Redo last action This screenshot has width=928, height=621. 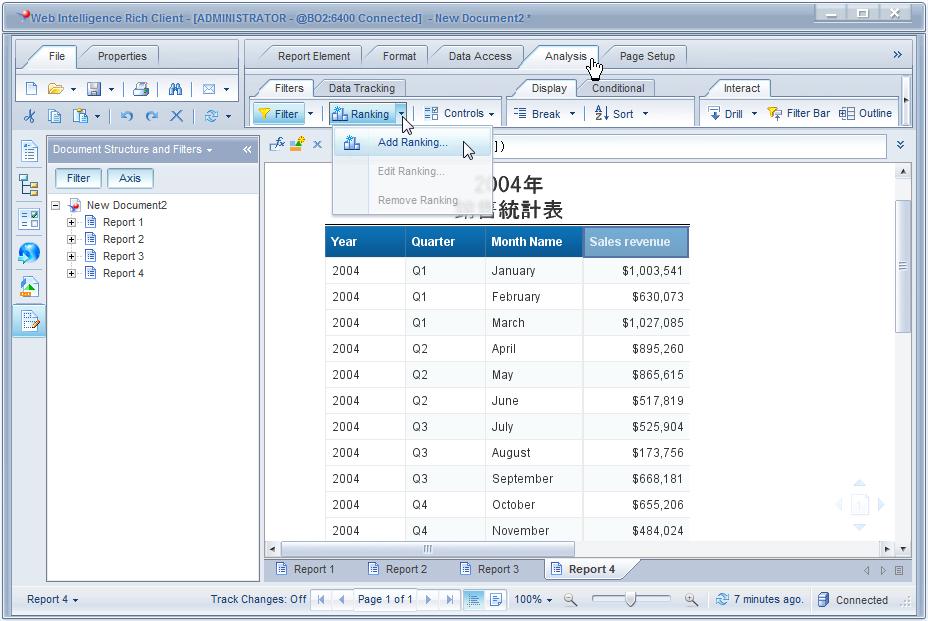click(x=152, y=115)
